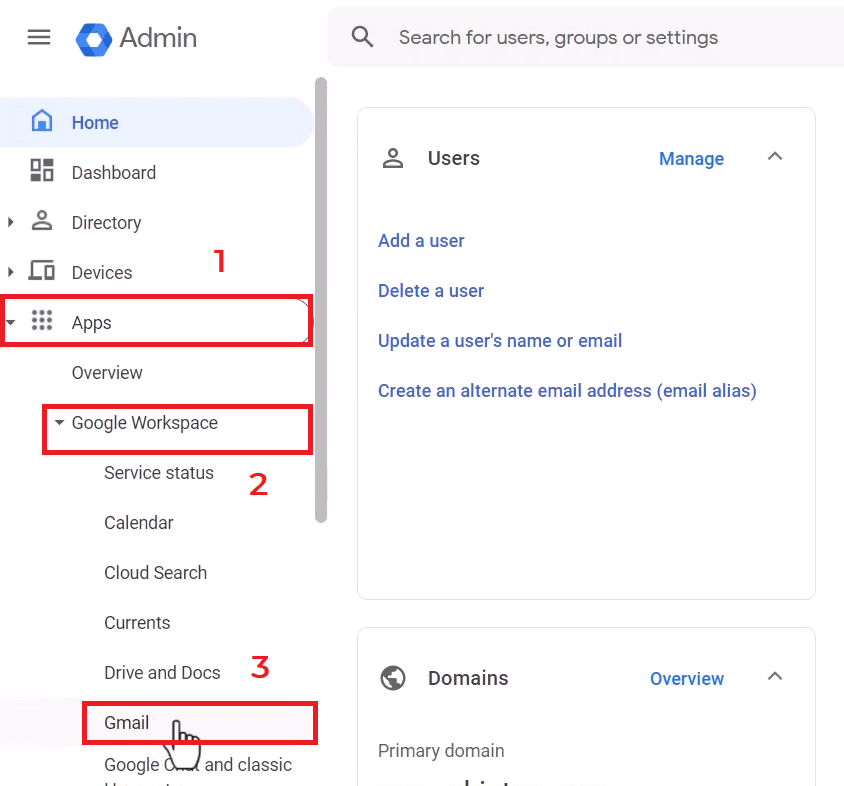Collapse the Domains card chevron
The height and width of the screenshot is (786, 844).
pos(775,677)
